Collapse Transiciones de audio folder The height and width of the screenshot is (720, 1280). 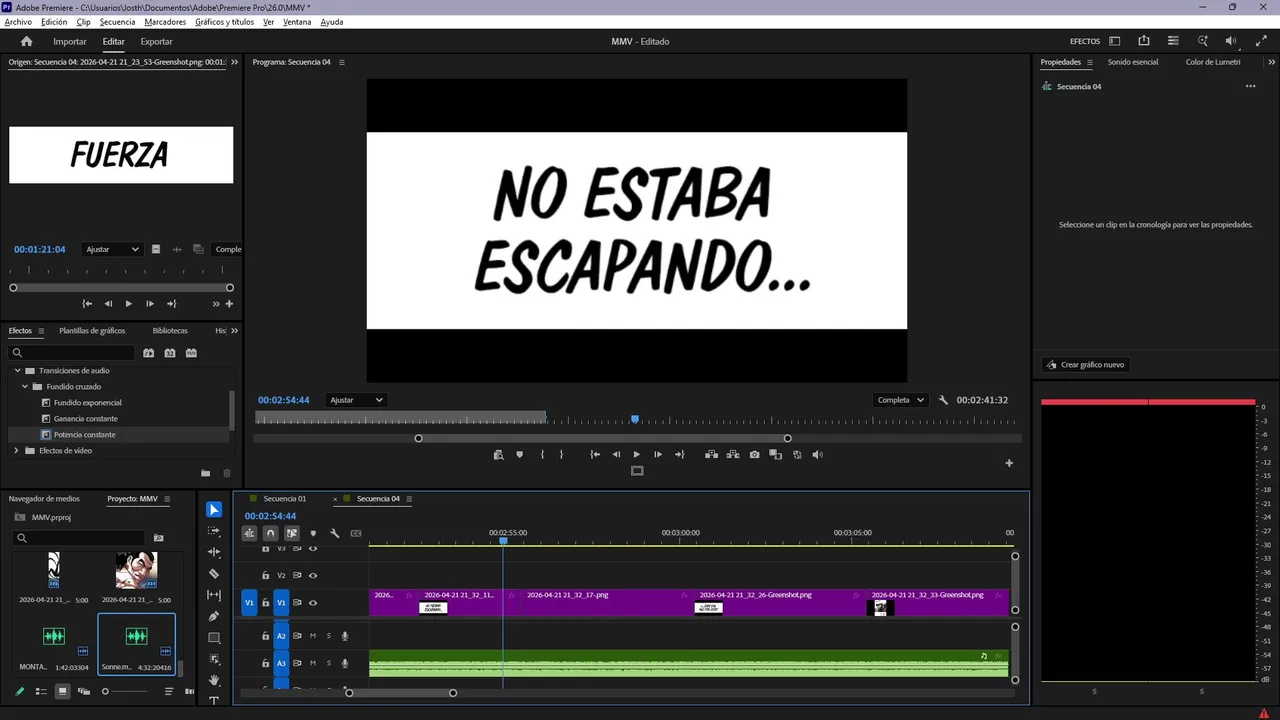[17, 371]
